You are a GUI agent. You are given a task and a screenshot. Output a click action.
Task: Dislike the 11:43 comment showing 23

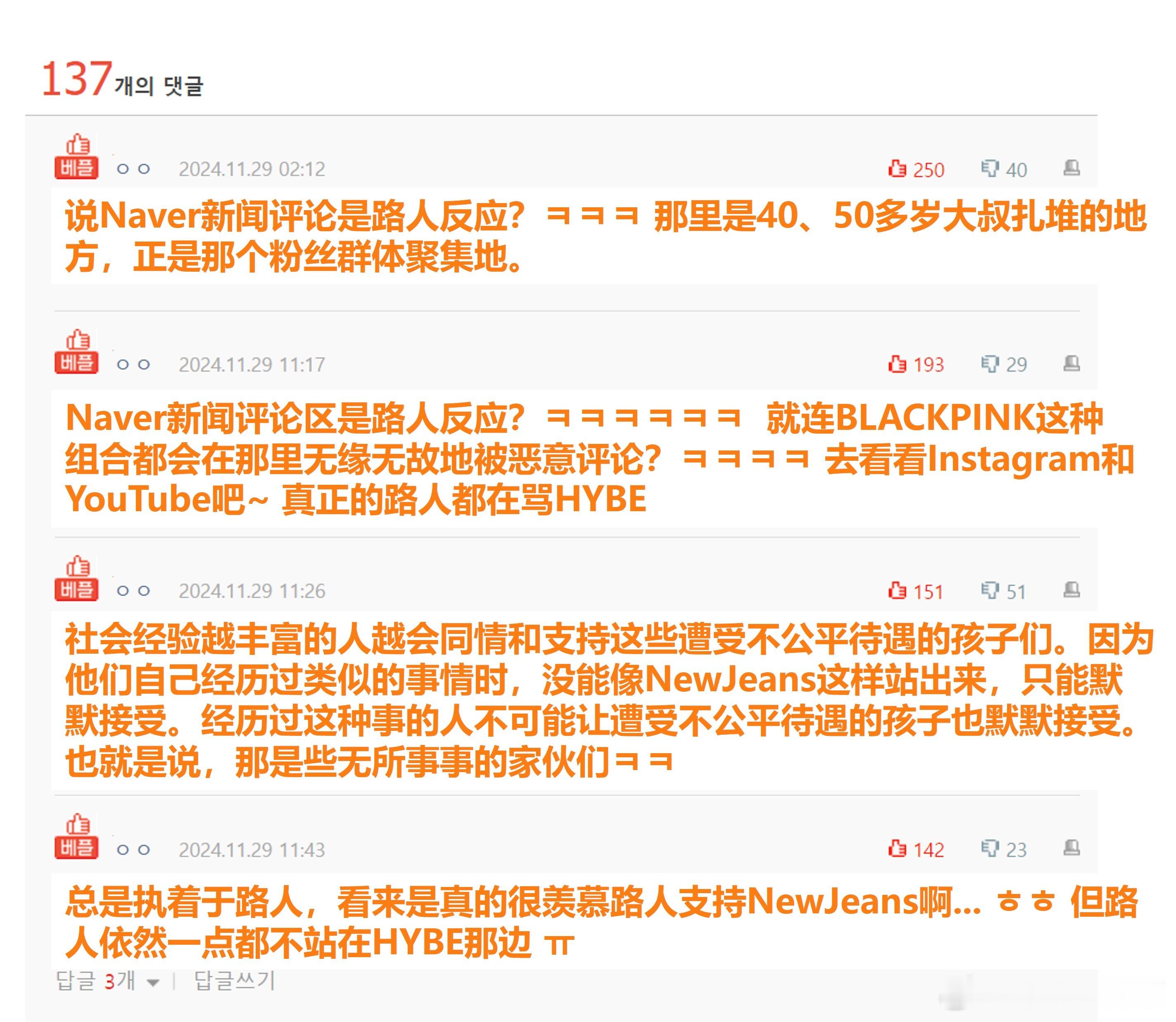[x=1004, y=849]
